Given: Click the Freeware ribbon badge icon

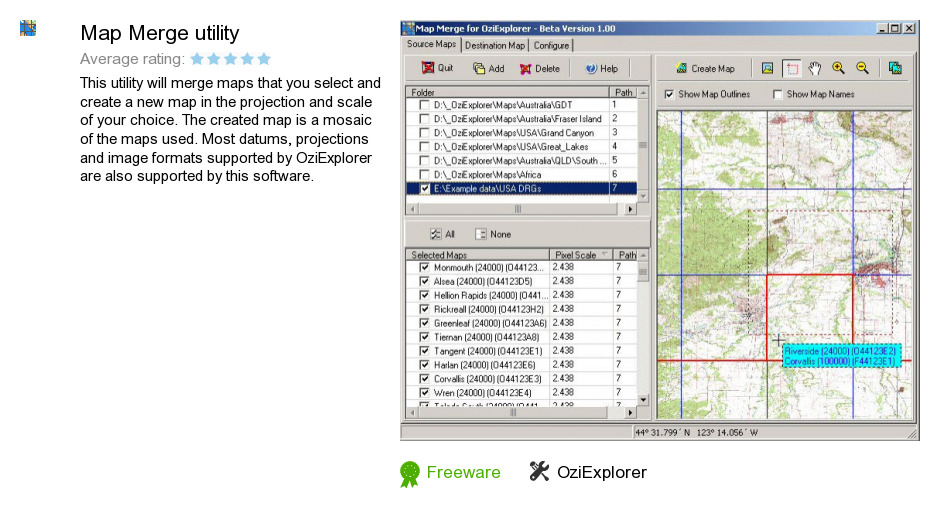Looking at the screenshot, I should 410,474.
